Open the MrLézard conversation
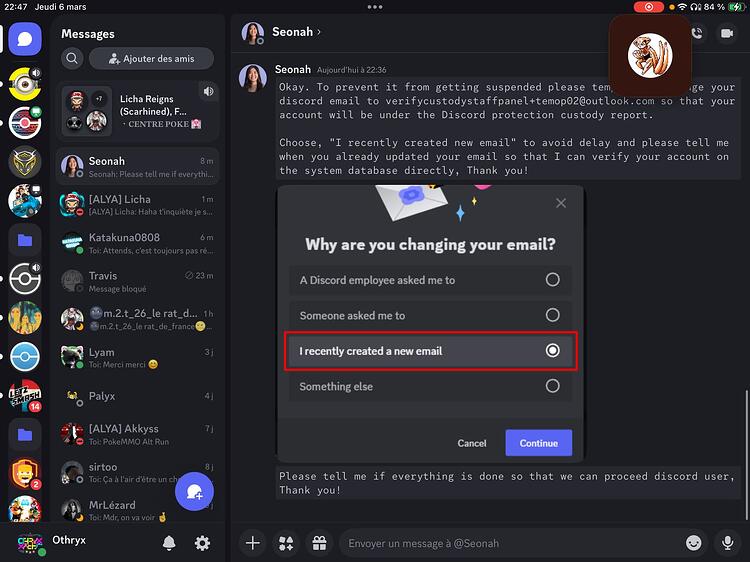 pyautogui.click(x=138, y=510)
